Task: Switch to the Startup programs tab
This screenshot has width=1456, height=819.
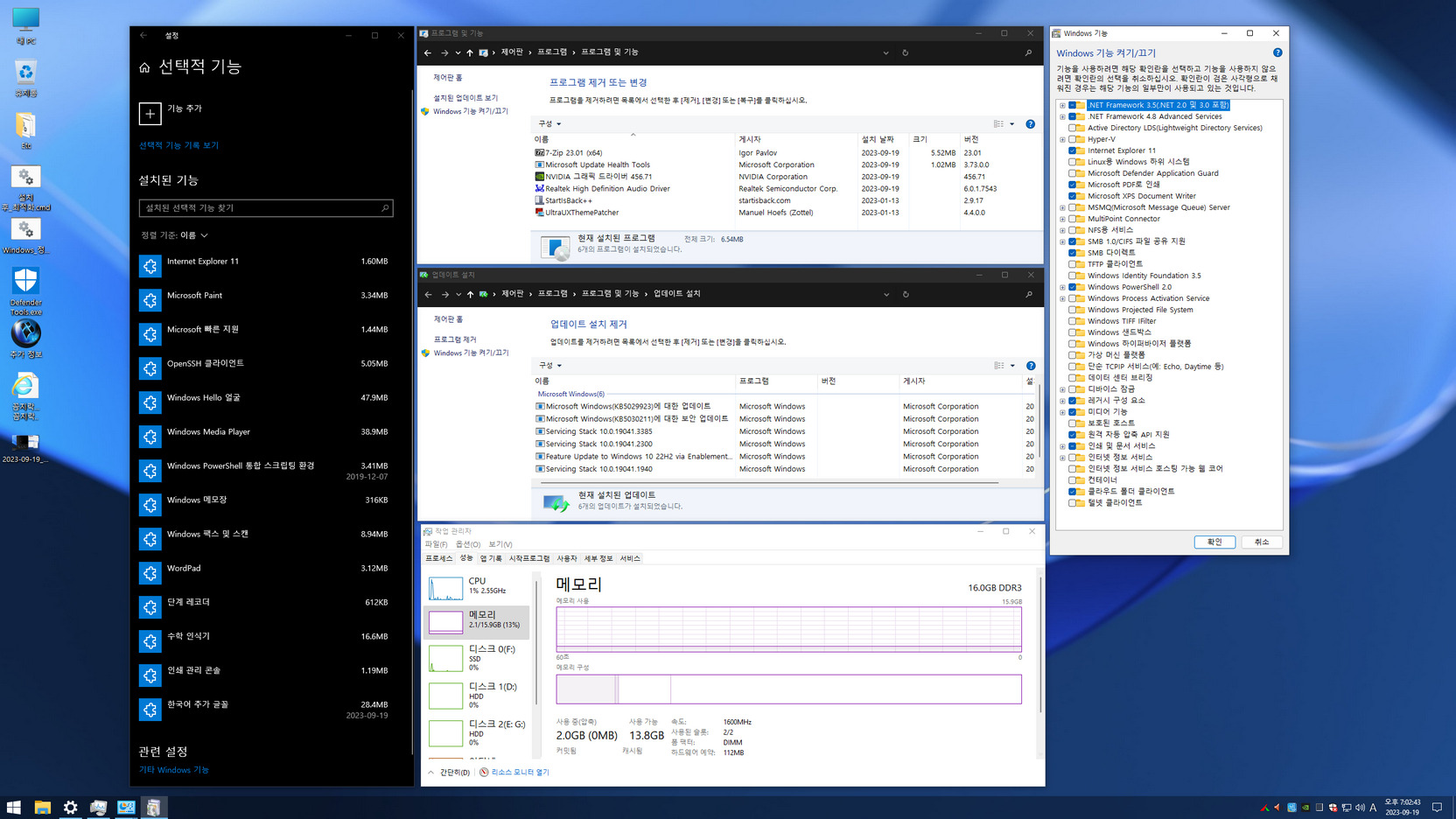Action: click(529, 558)
